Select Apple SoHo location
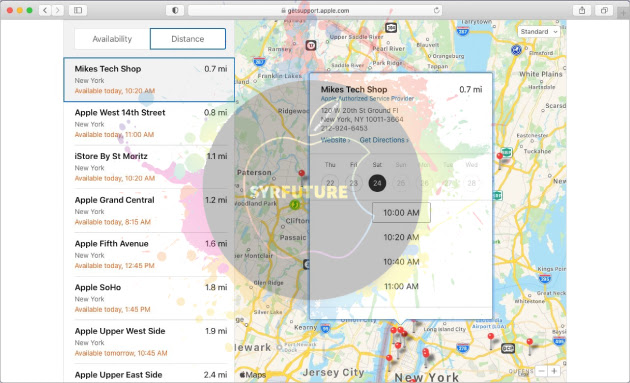Screen dimensions: 630x383 click(x=149, y=298)
